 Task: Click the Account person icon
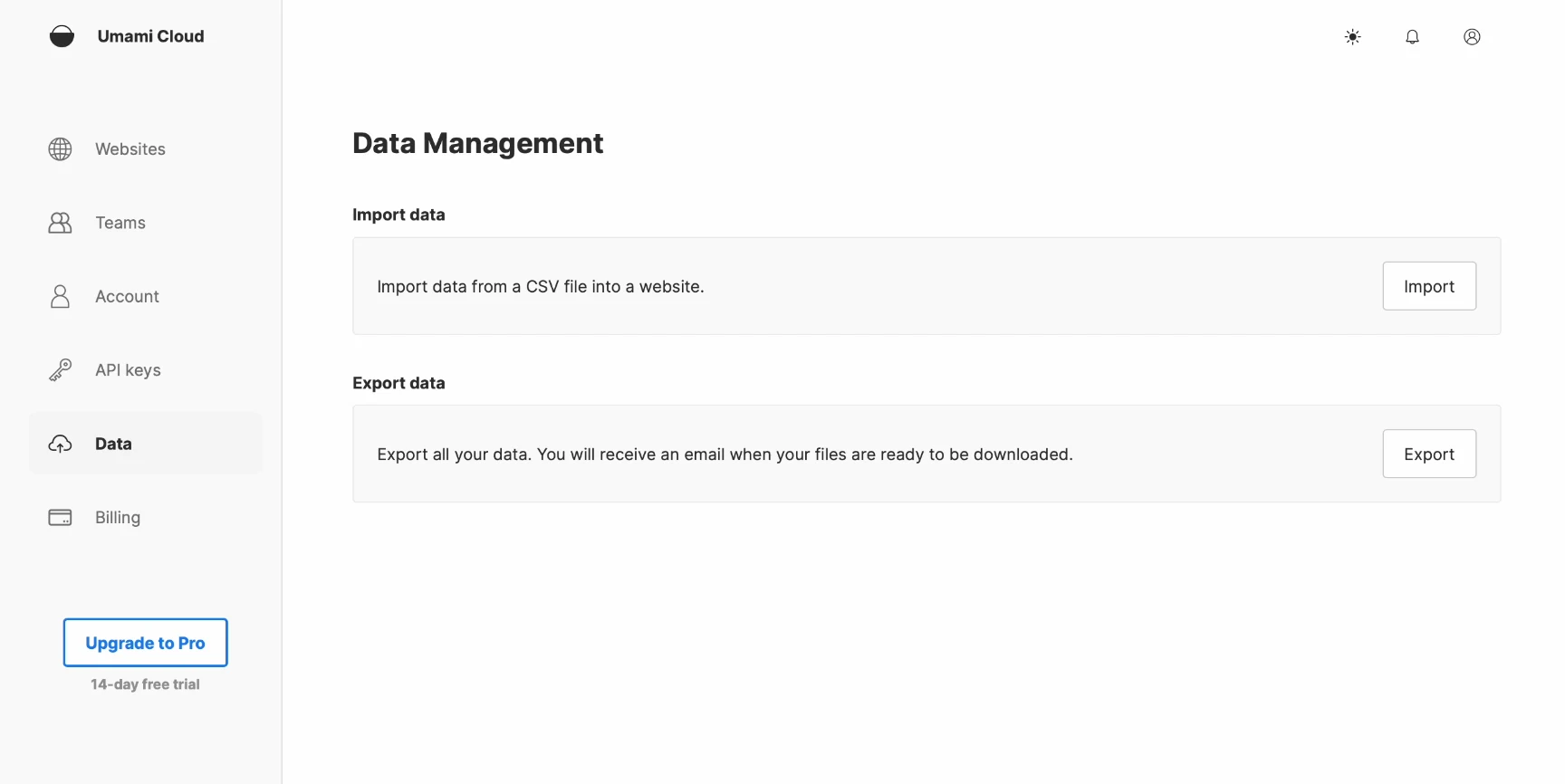coord(60,296)
